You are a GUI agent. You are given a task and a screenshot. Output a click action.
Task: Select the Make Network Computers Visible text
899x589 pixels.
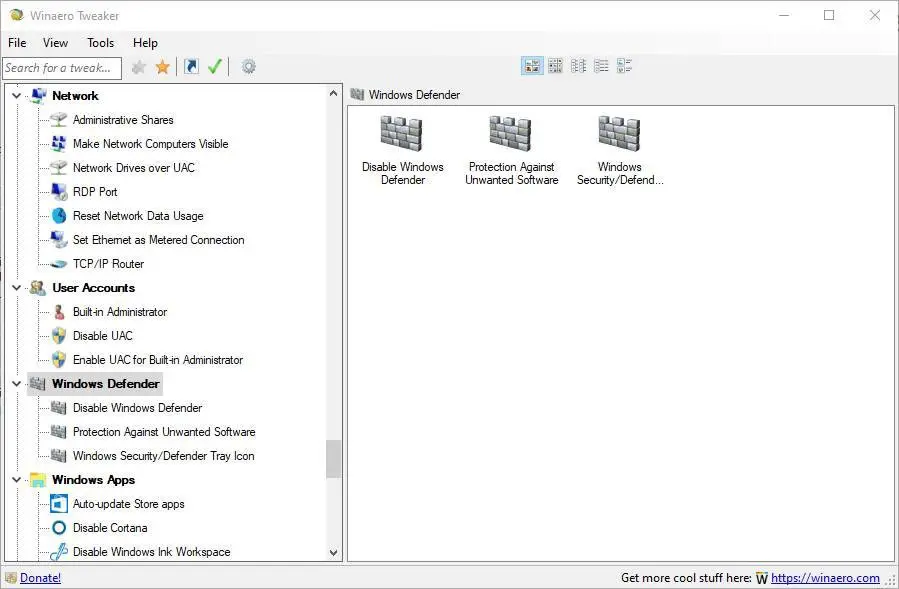click(x=150, y=144)
